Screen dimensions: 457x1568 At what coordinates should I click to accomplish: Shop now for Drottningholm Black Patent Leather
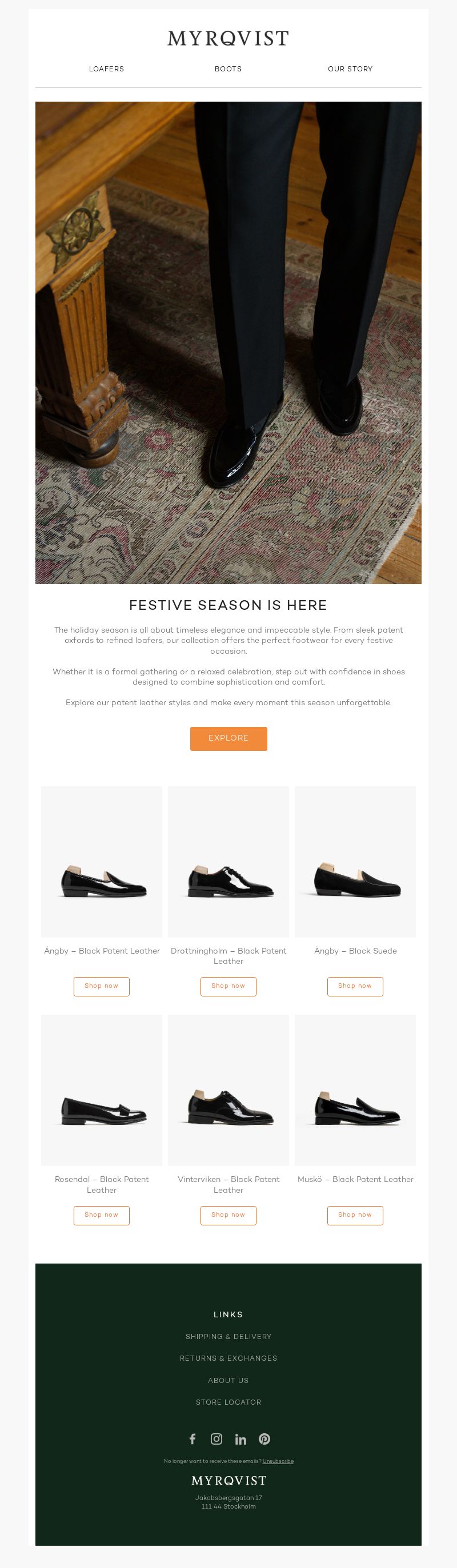pos(228,986)
